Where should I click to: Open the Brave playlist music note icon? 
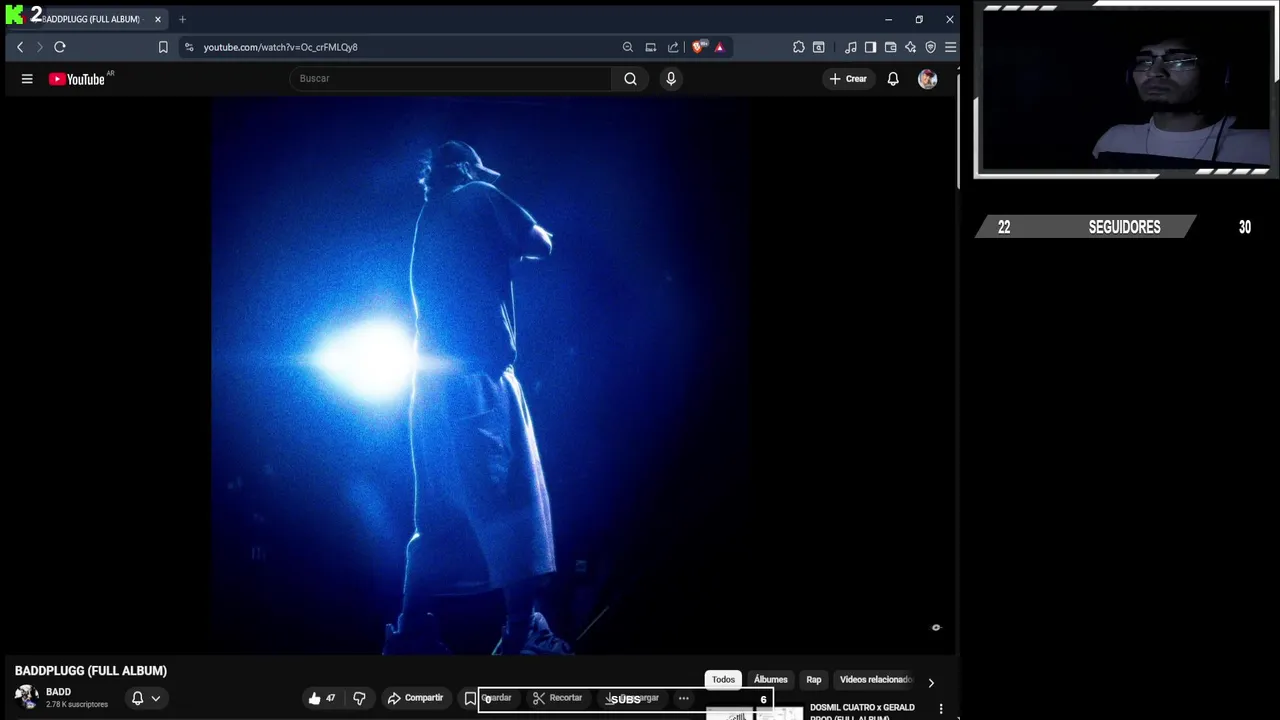(x=851, y=47)
